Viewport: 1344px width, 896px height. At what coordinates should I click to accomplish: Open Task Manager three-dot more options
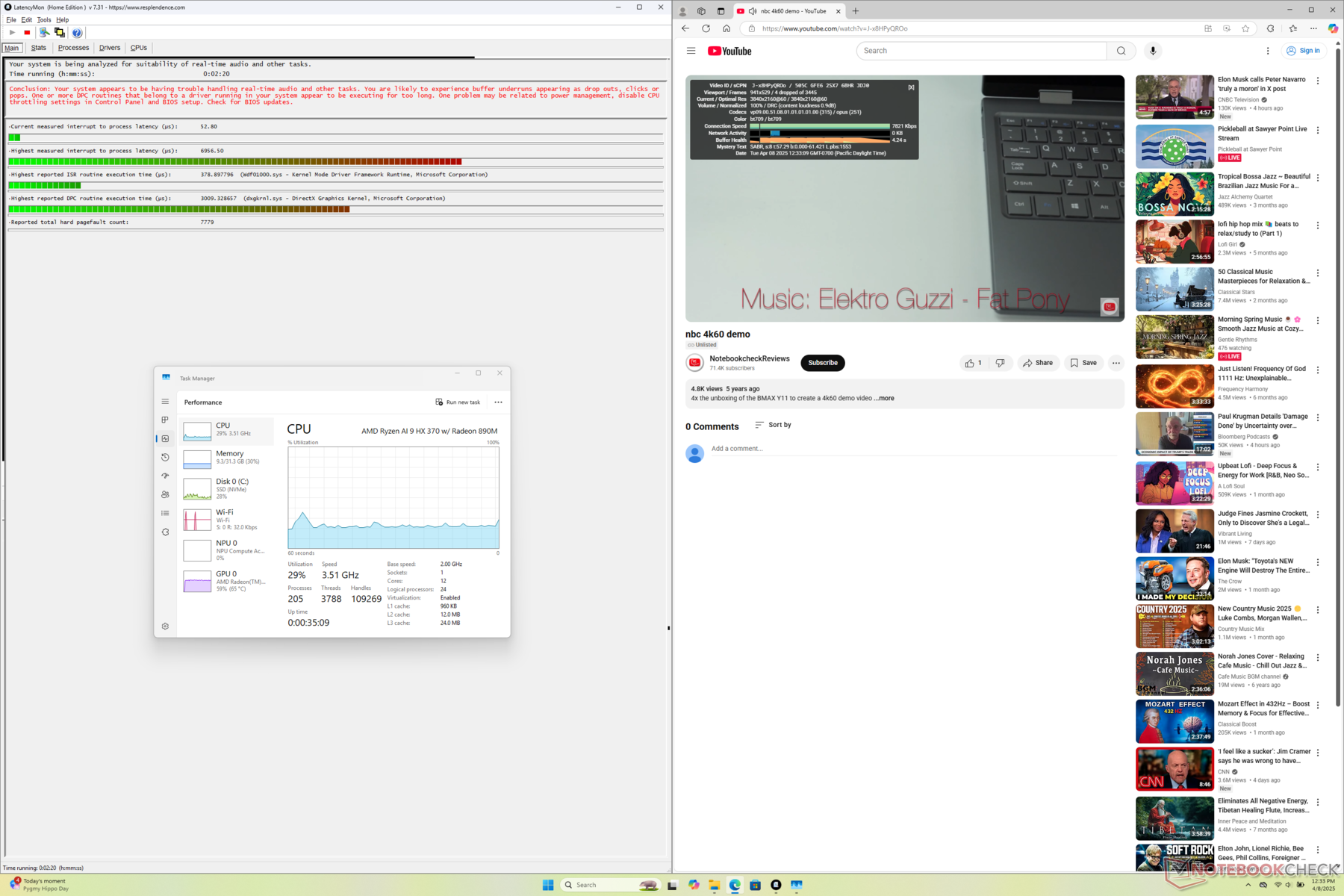tap(498, 402)
